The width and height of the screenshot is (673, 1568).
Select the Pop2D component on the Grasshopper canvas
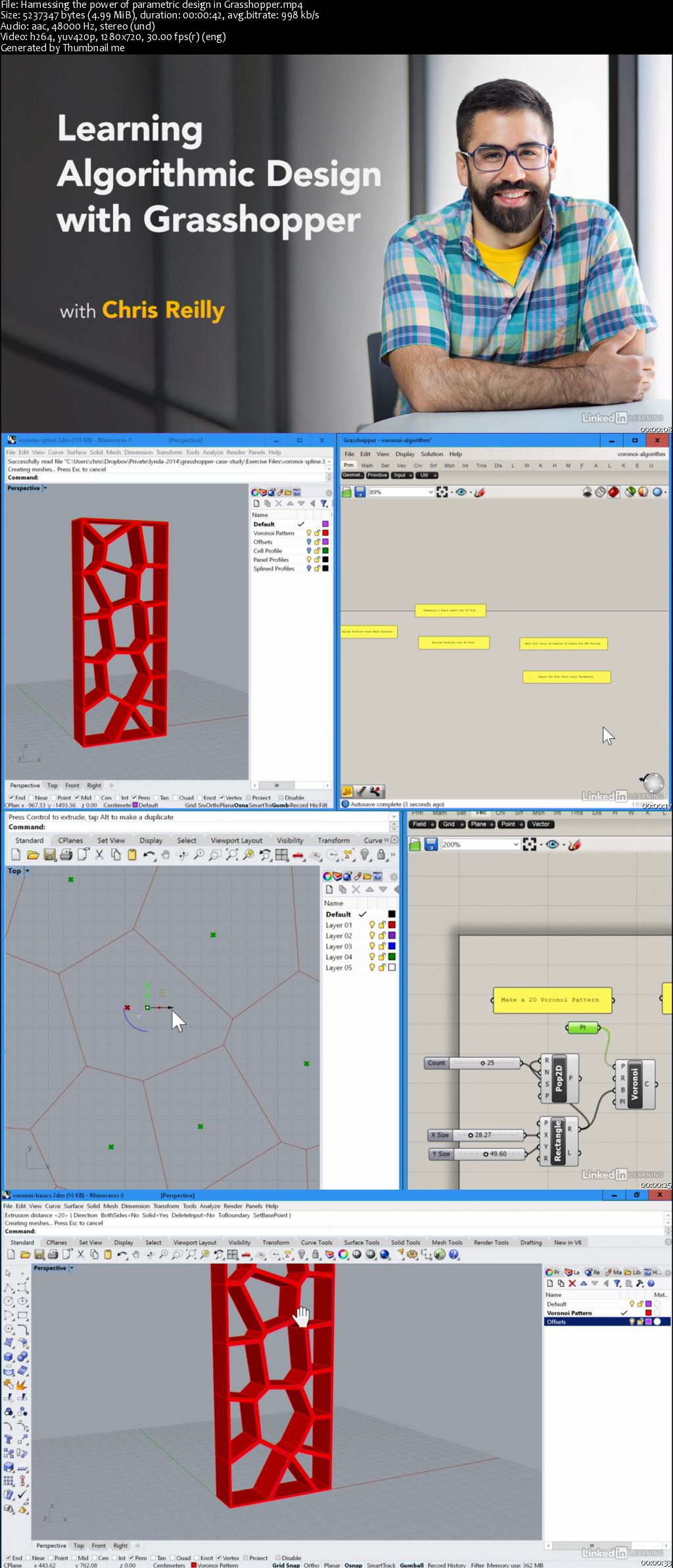coord(559,1079)
